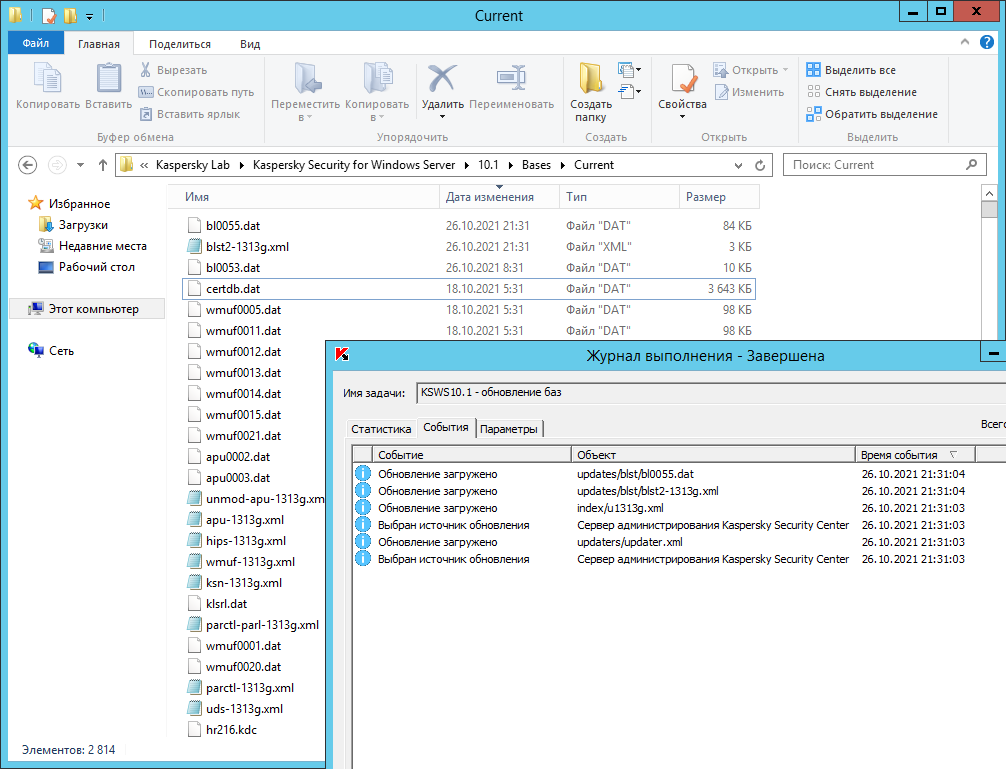
Task: Collapse the ribbon with chevron arrow
Action: [964, 43]
